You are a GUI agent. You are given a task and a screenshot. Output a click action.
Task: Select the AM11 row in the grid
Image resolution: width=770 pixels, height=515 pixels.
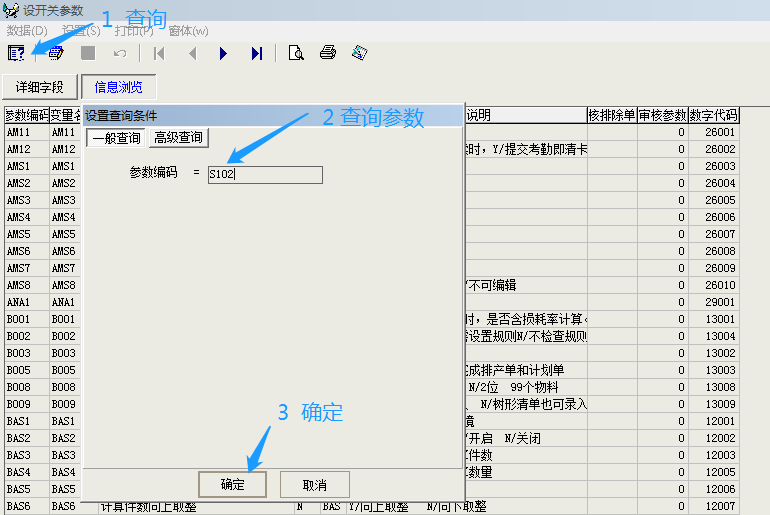[26, 132]
